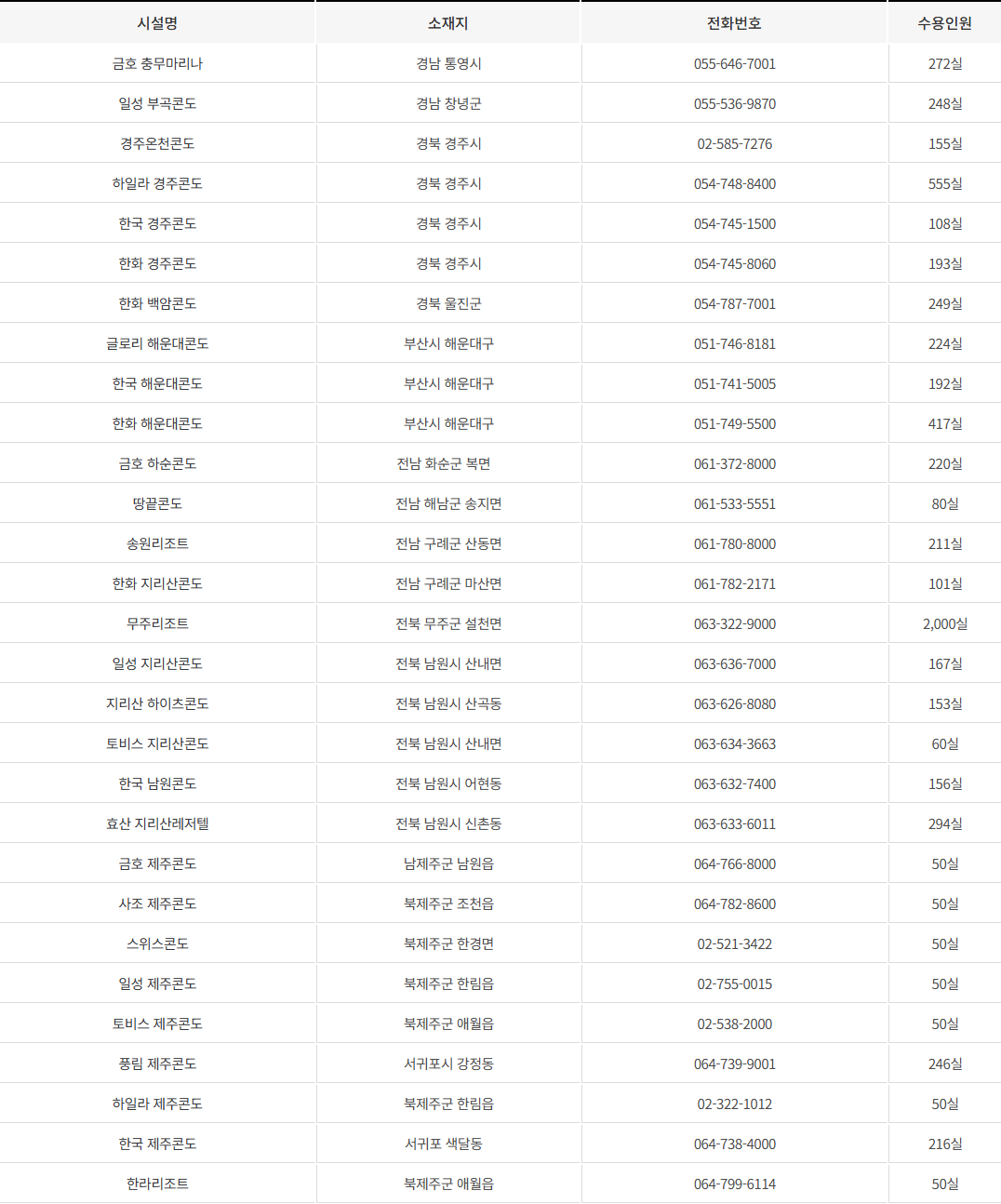The height and width of the screenshot is (1204, 1001).
Task: Click the 2,000실 capacity cell
Action: [x=944, y=623]
